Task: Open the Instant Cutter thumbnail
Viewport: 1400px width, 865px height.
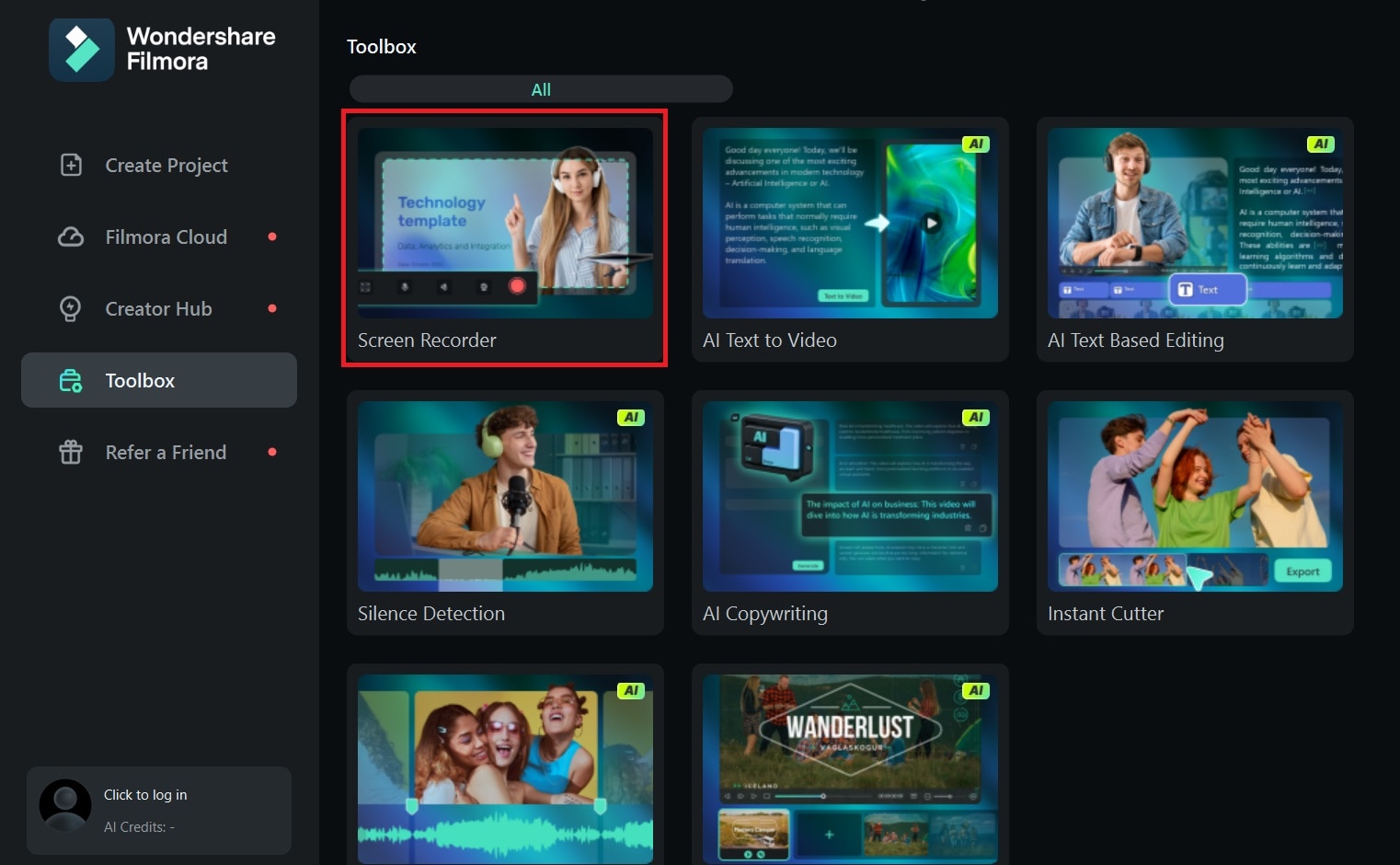Action: pyautogui.click(x=1195, y=497)
